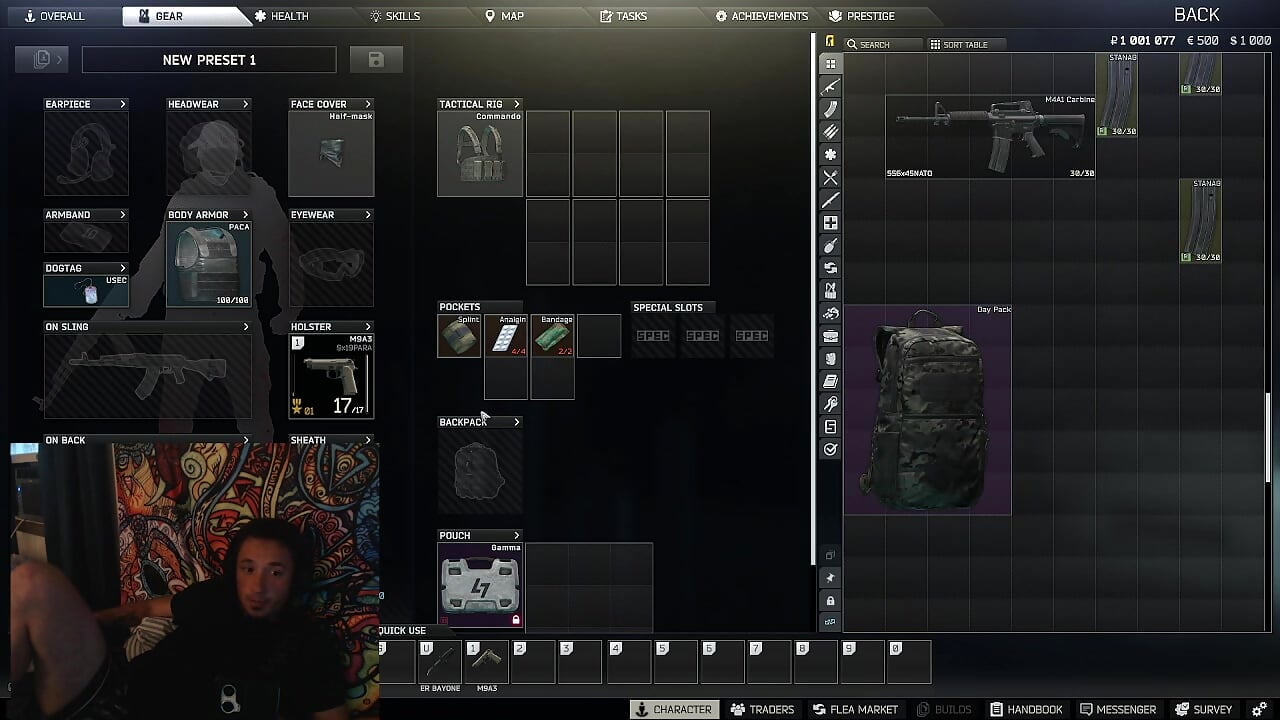The height and width of the screenshot is (720, 1280).
Task: Click the save preset floppy disk icon
Action: (376, 60)
